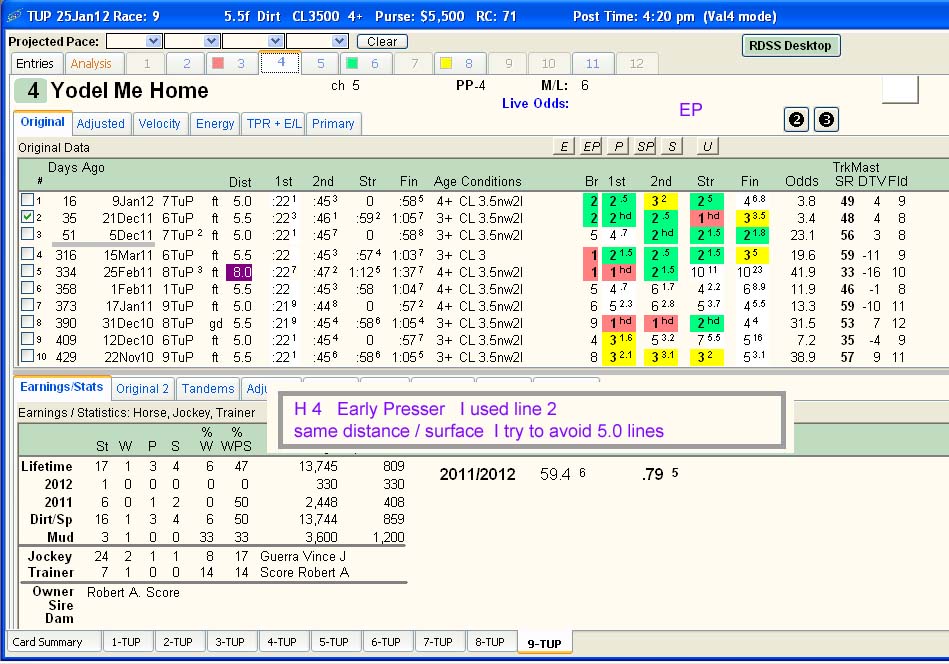Viewport: 949px width, 664px height.
Task: Click the trainer name Score Robert A
Action: pos(304,573)
